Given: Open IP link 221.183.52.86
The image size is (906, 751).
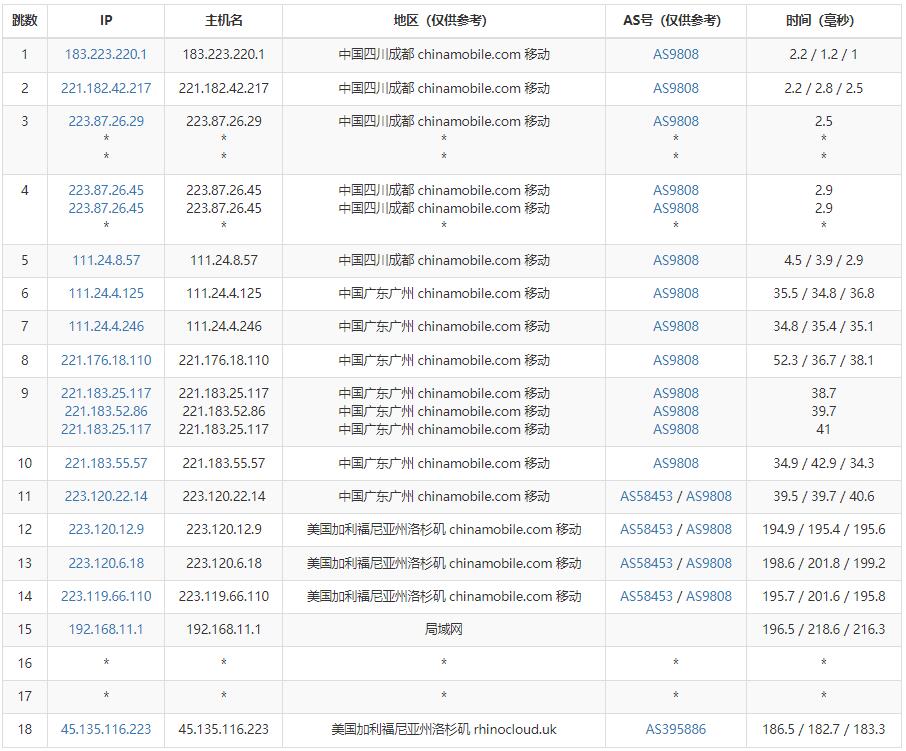Looking at the screenshot, I should click(x=106, y=411).
